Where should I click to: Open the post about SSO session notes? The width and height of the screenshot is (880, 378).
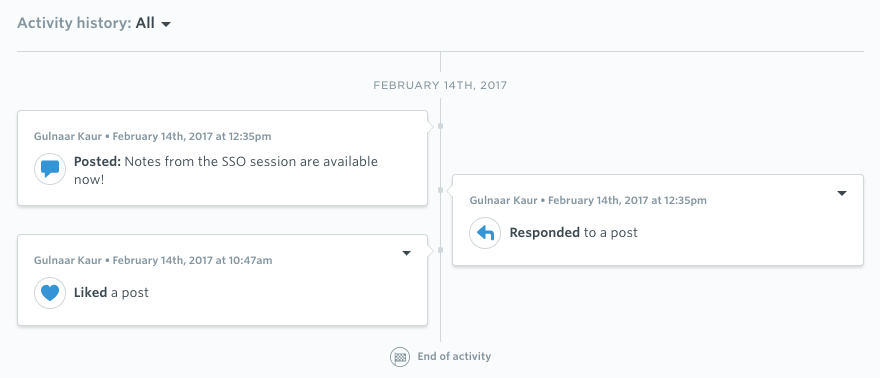pos(226,170)
